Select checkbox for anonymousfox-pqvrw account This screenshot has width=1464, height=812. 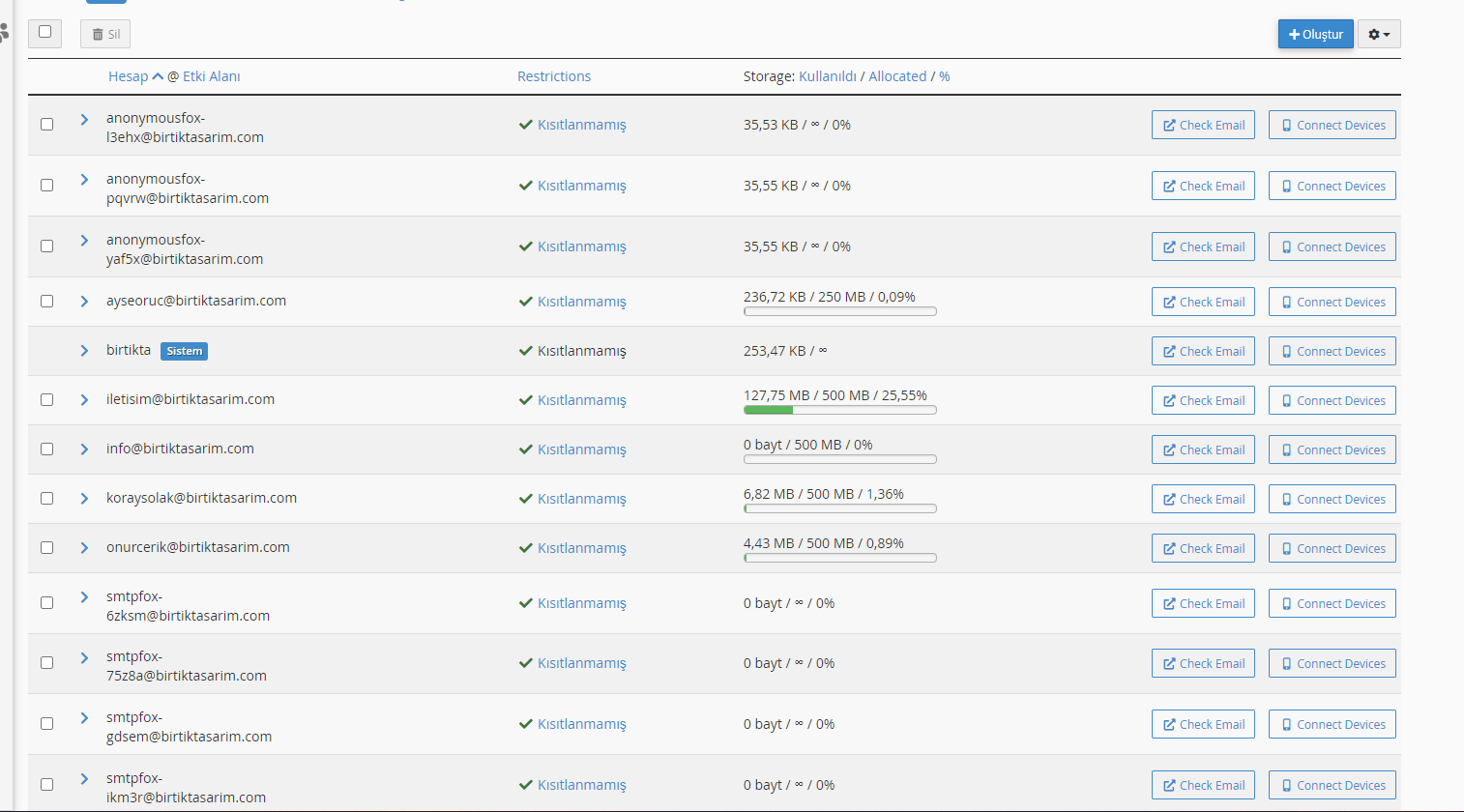pyautogui.click(x=46, y=185)
